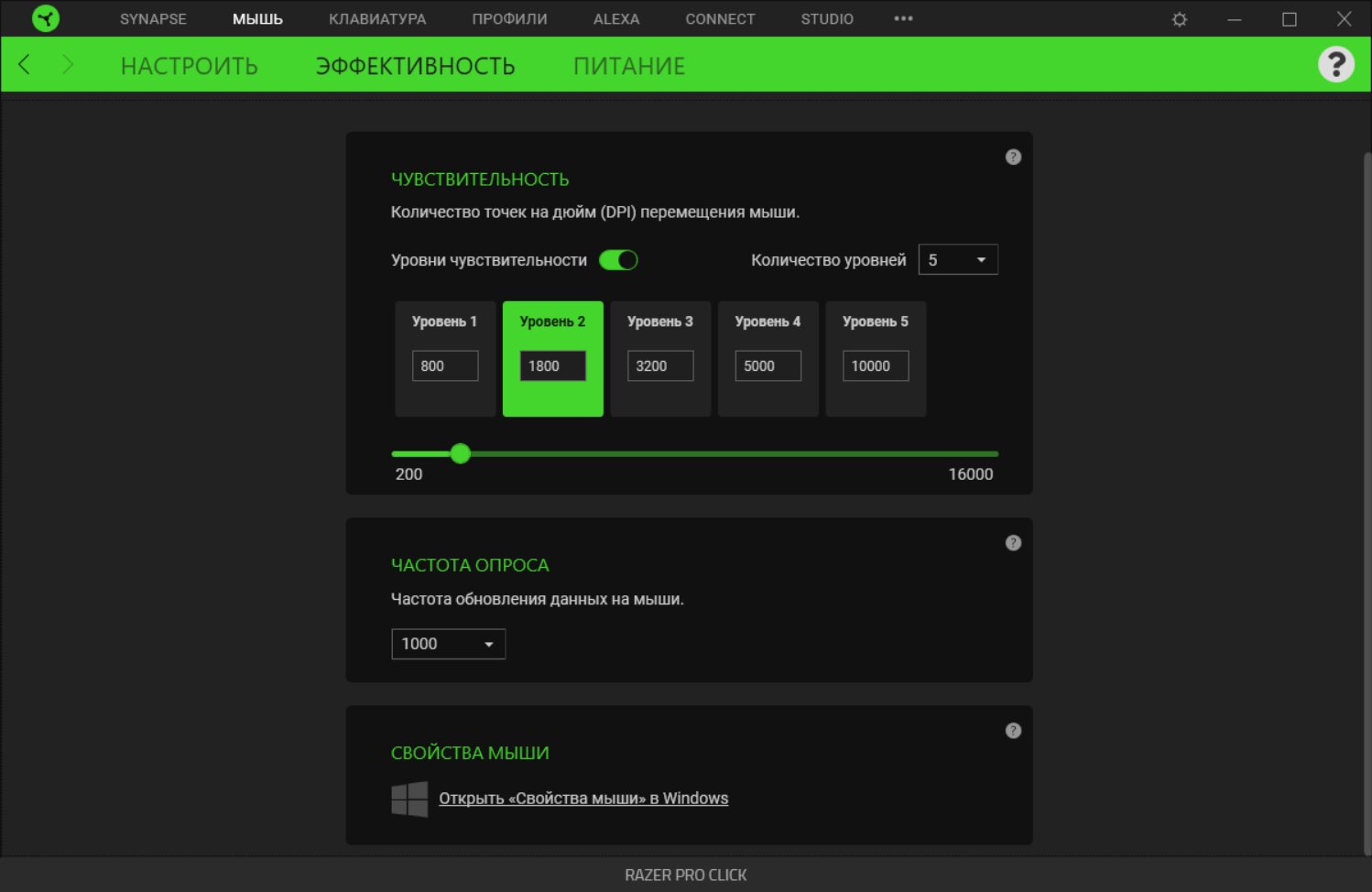Screen dimensions: 1372x892
Task: Toggle Уровни чувствительности switch off
Action: tap(618, 260)
